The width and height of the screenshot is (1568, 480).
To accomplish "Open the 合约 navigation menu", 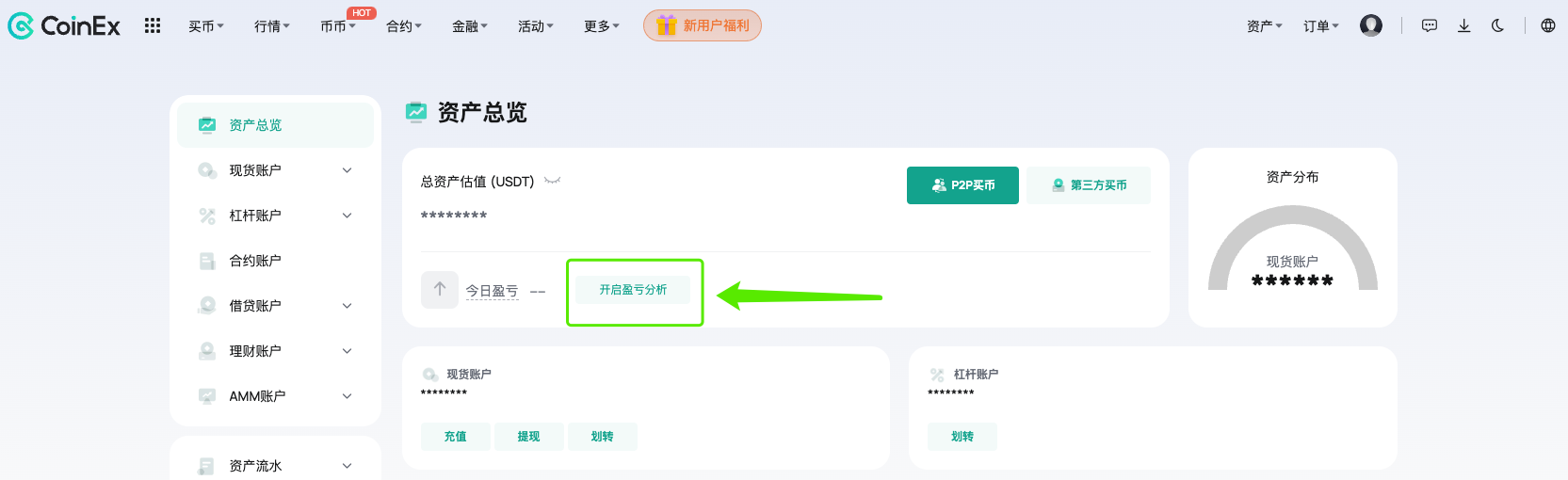I will coord(404,26).
